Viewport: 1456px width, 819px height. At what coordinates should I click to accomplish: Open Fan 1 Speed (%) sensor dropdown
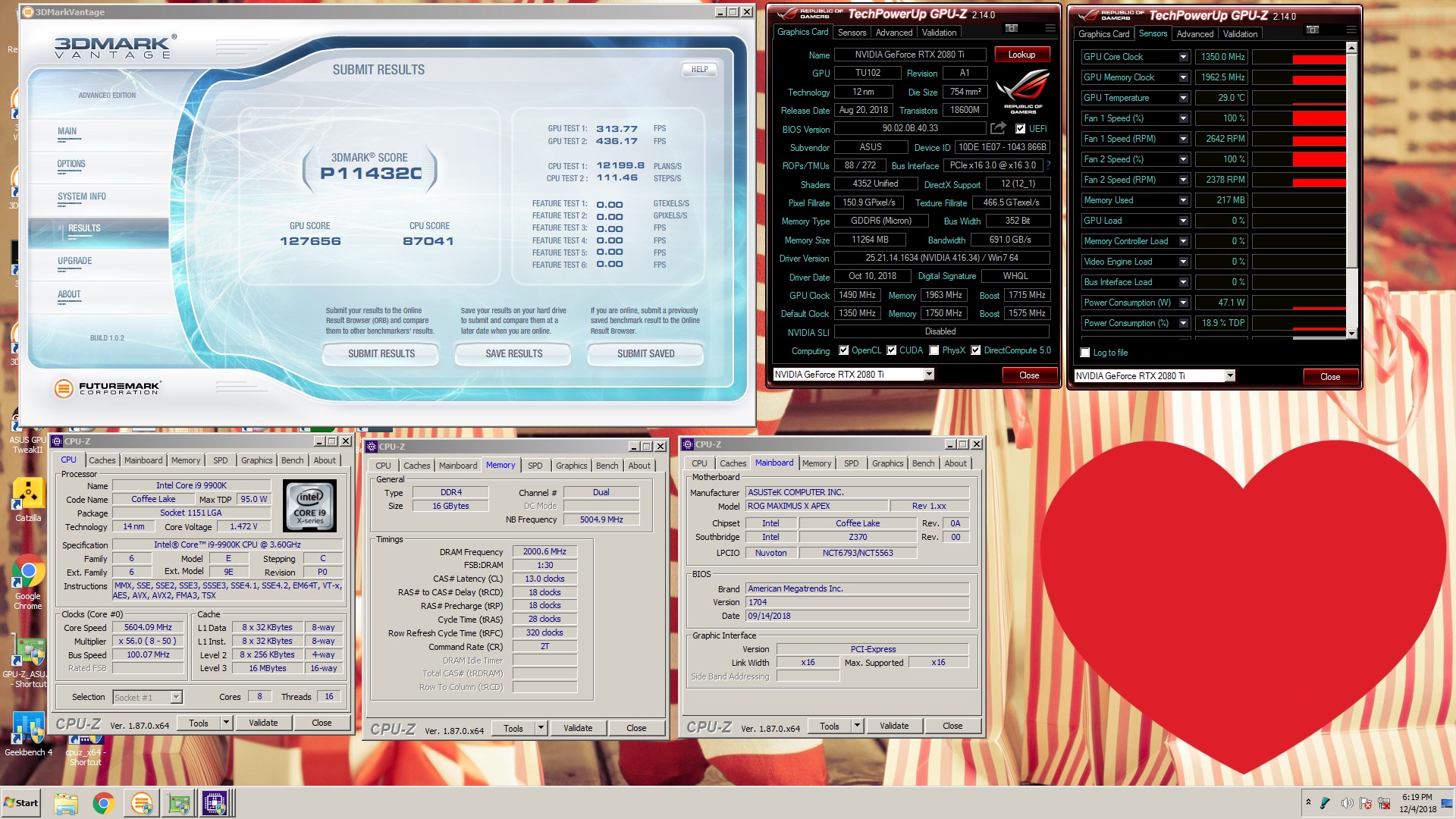click(1183, 118)
